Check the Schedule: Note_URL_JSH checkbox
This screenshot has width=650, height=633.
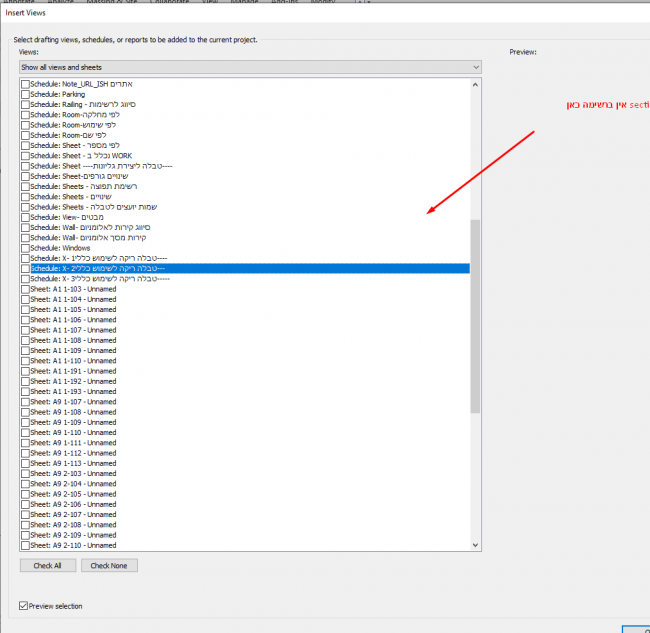[x=25, y=85]
